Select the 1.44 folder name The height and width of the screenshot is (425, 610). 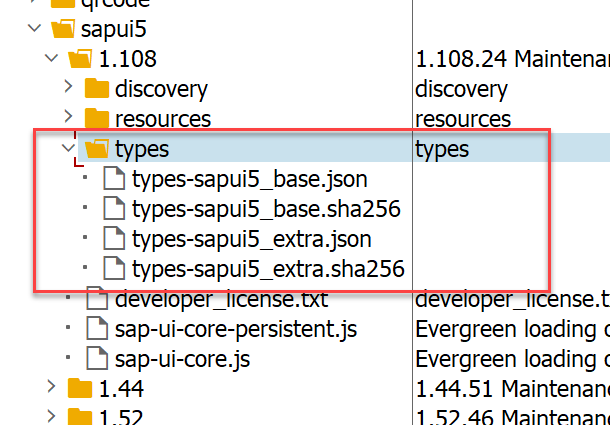click(121, 388)
